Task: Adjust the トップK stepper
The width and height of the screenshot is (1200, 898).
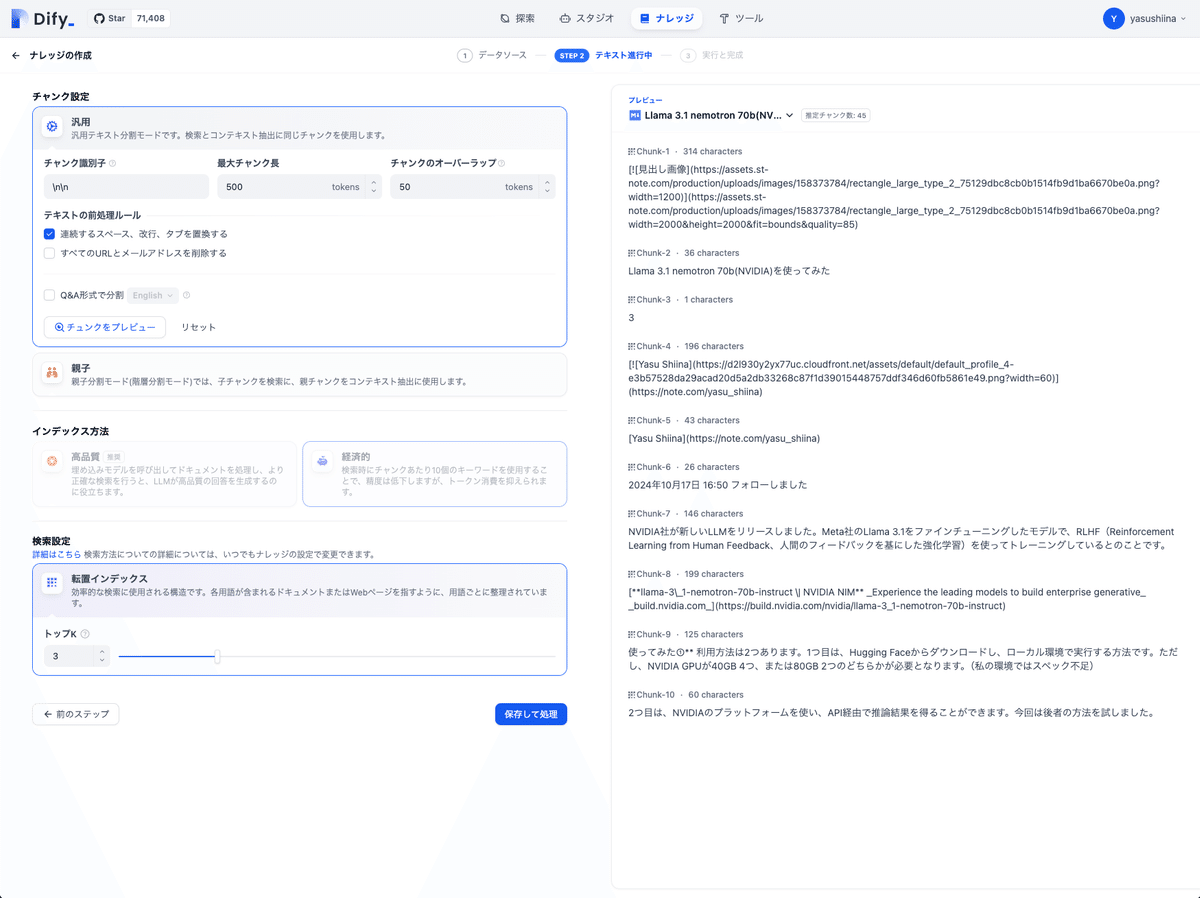Action: [x=101, y=656]
